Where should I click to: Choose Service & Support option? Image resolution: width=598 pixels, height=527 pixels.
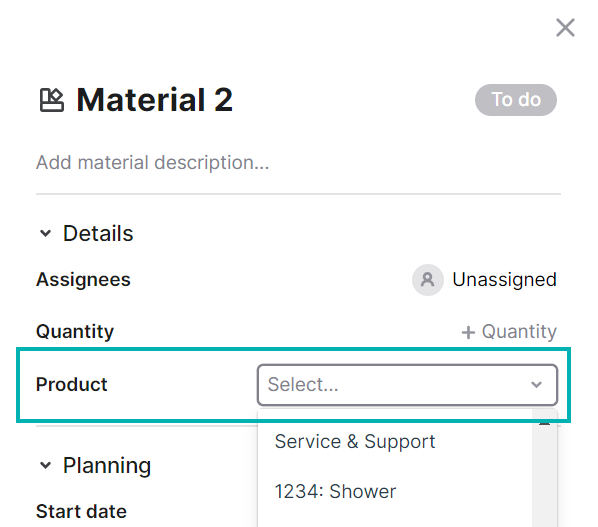pos(355,442)
